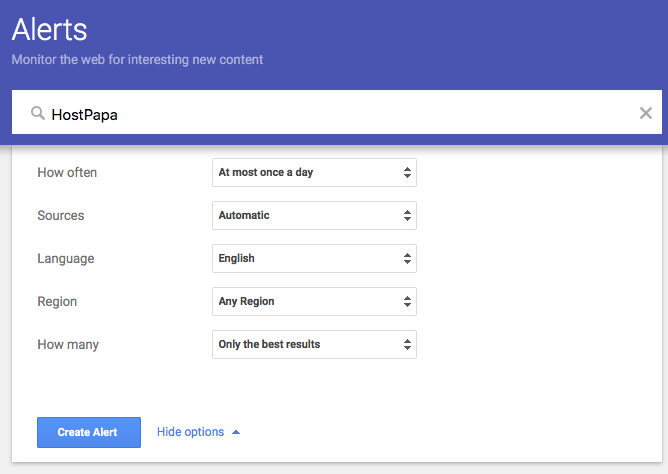Click the 'Region' label
This screenshot has height=474, width=668.
pos(57,302)
